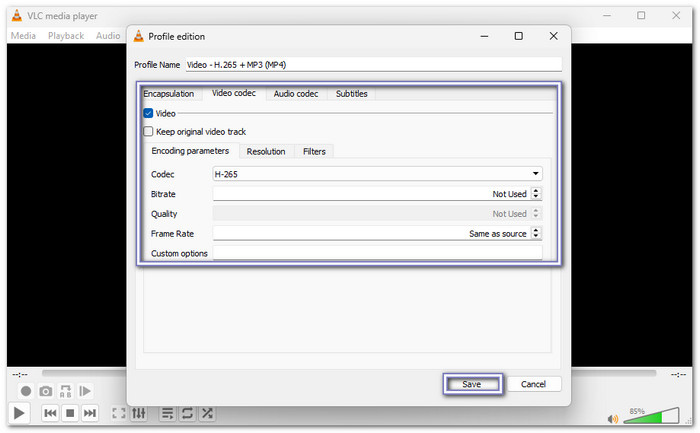
Task: Click the frame by frame icon
Action: (x=85, y=391)
